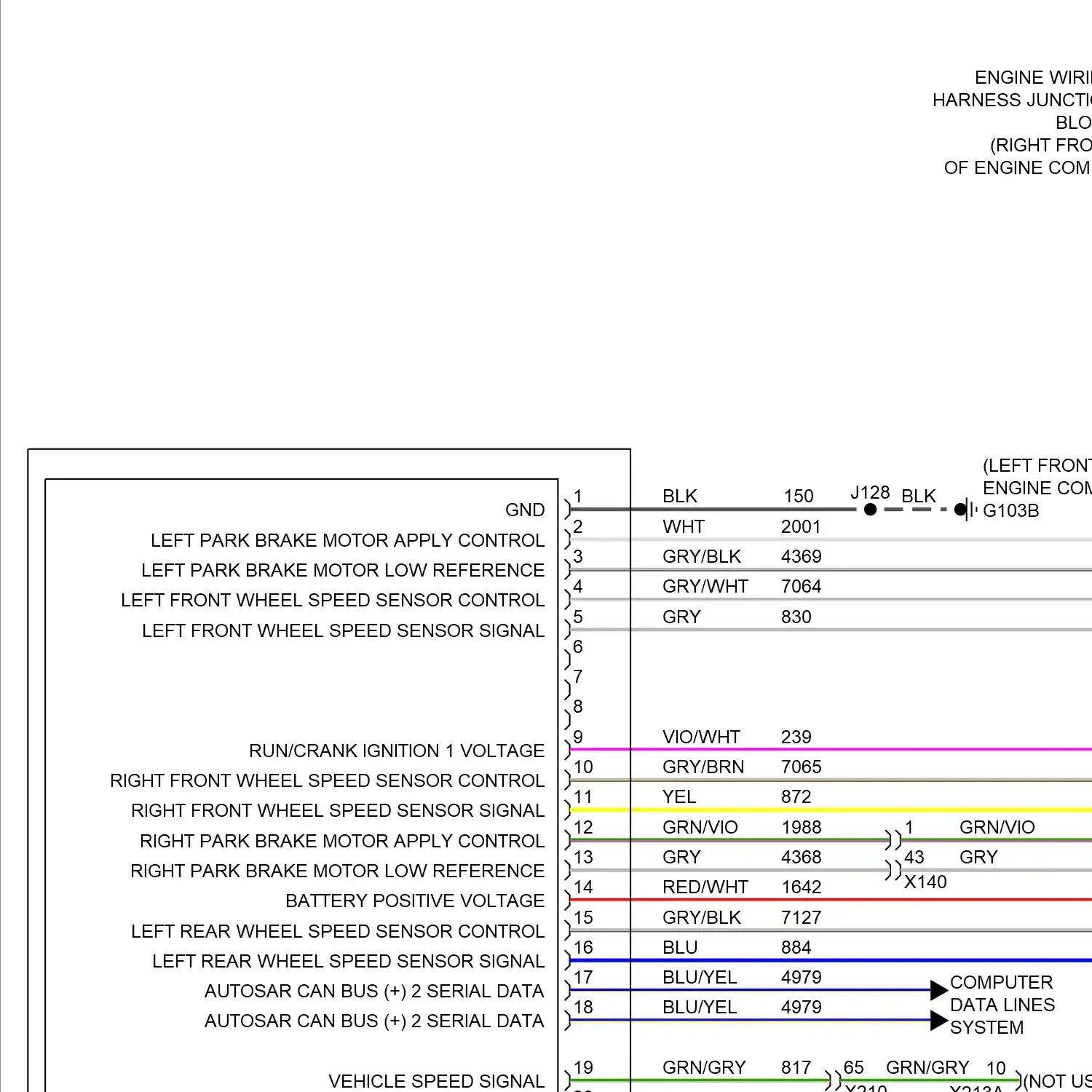
Task: Click circuit number 1642
Action: [x=801, y=887]
